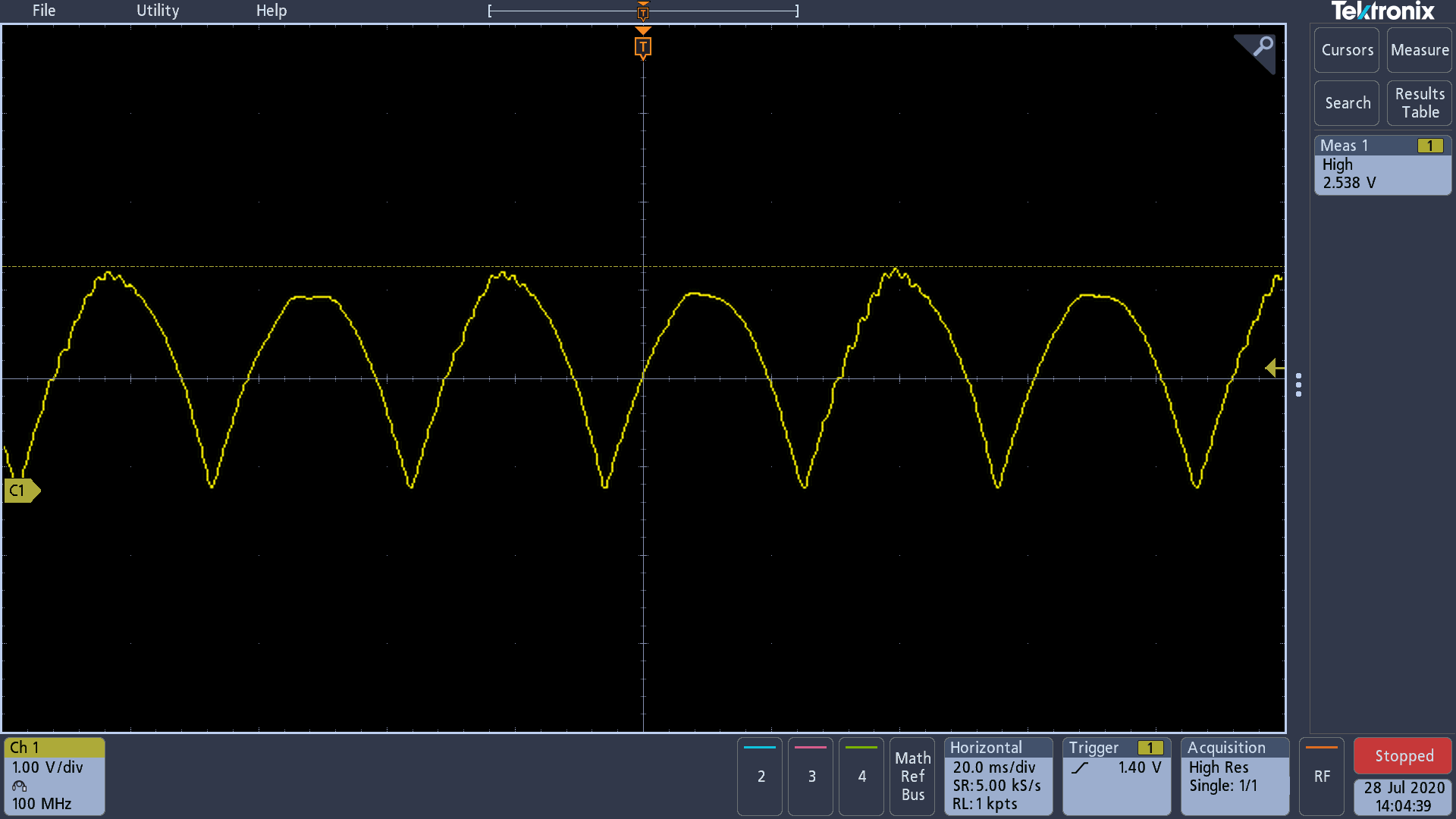Turn on channel 4
The width and height of the screenshot is (1456, 819).
click(861, 776)
